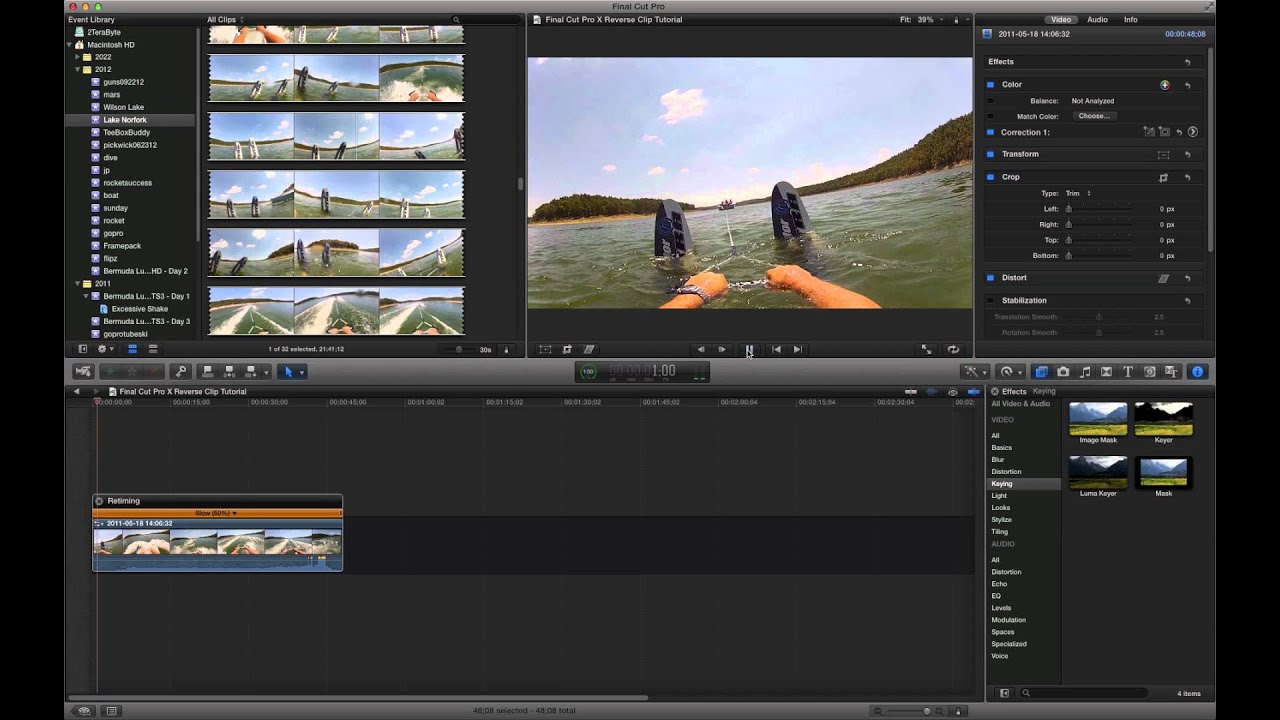Screen dimensions: 1280x720
Task: Adjust the Crop Left slider
Action: (x=1100, y=209)
